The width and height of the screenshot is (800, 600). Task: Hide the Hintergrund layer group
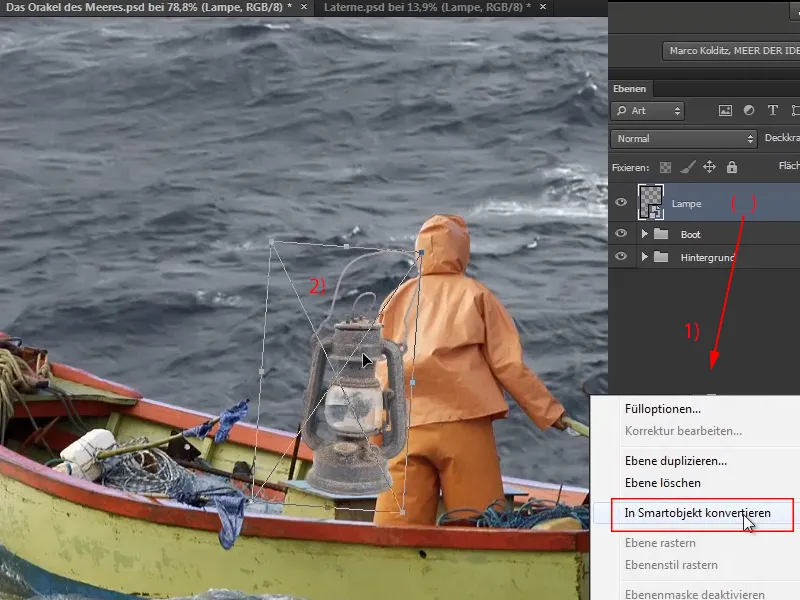621,256
